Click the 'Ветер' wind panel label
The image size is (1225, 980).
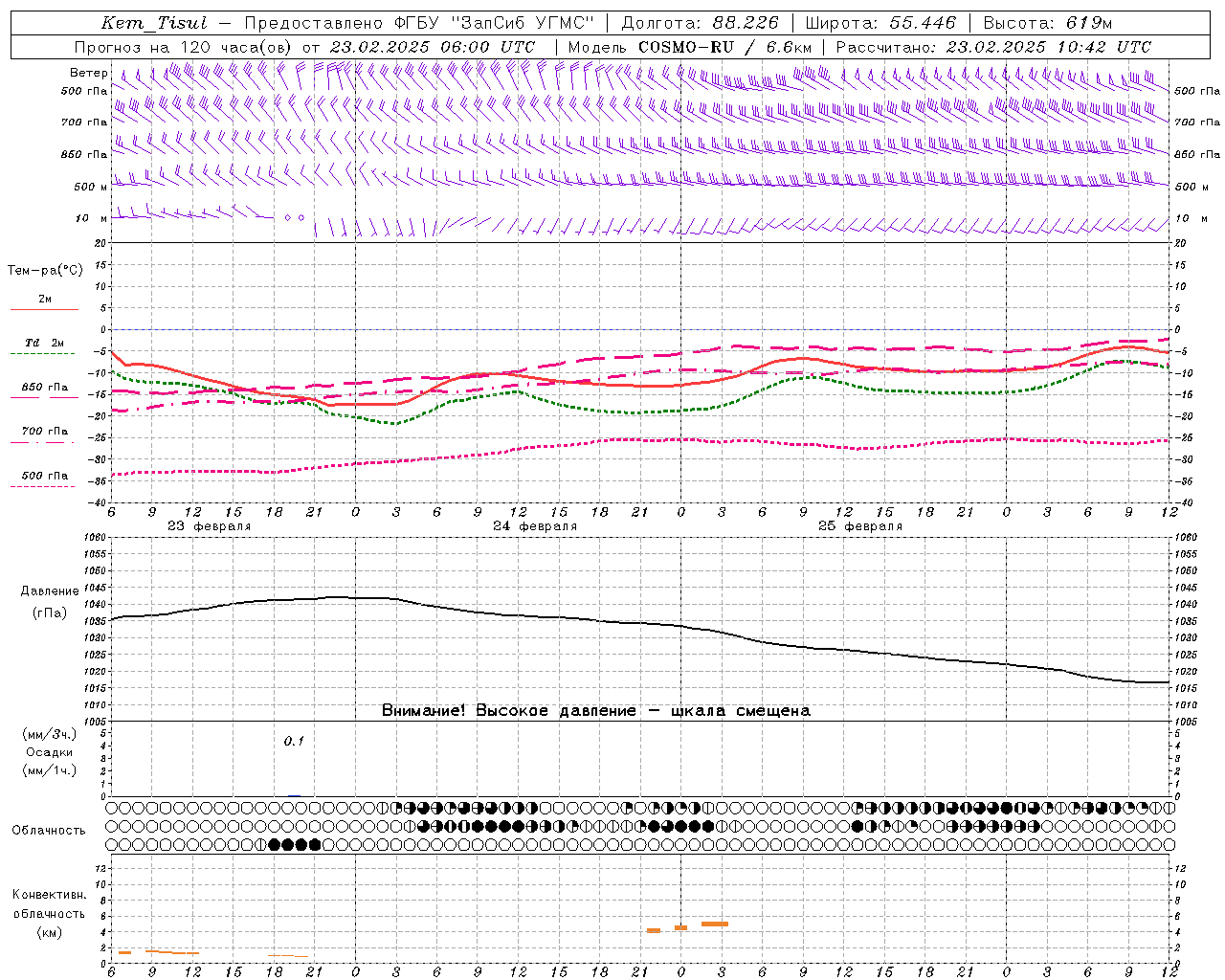point(89,73)
